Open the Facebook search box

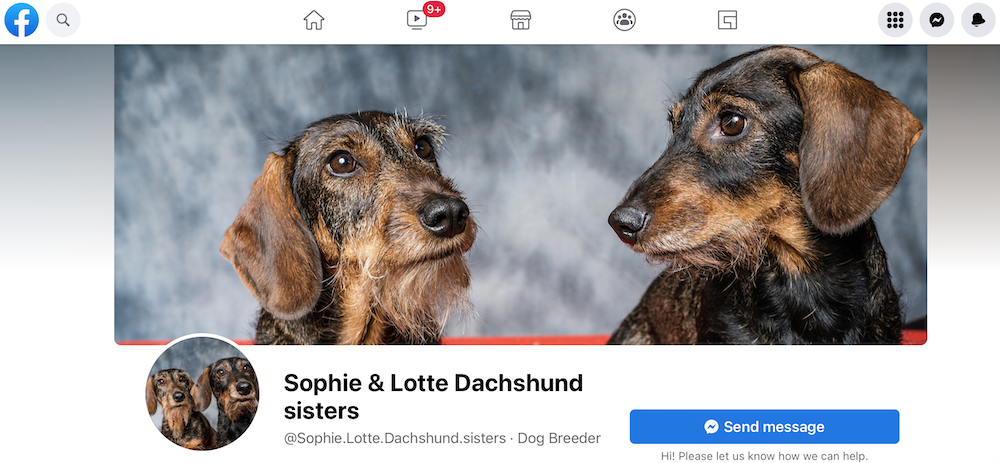pyautogui.click(x=63, y=20)
